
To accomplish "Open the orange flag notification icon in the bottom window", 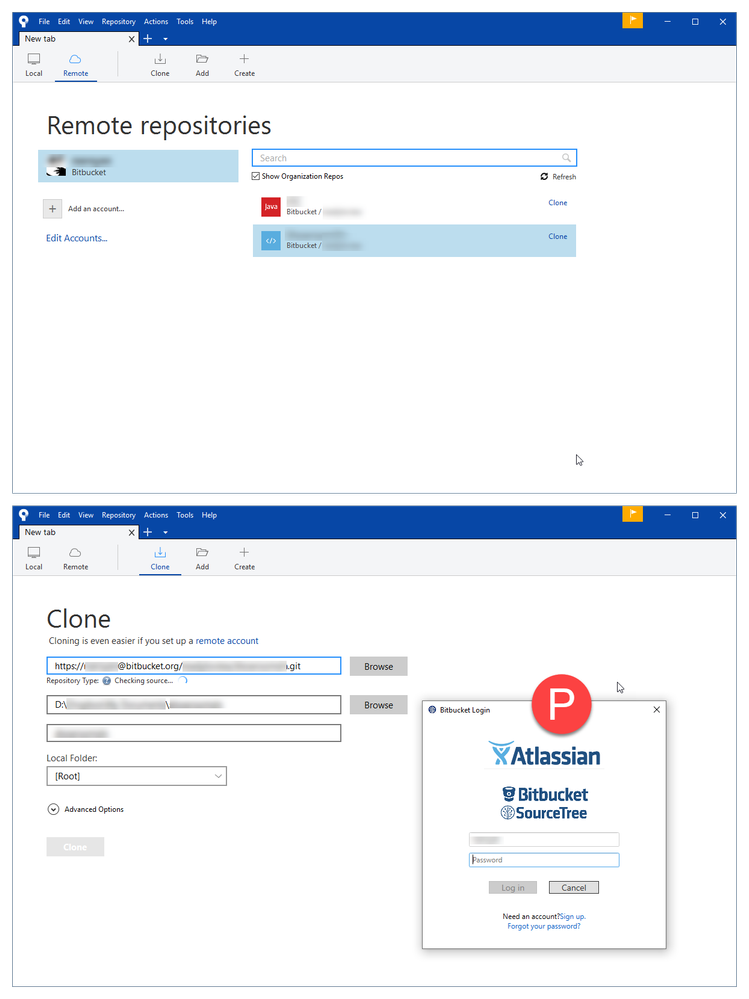I will [632, 514].
